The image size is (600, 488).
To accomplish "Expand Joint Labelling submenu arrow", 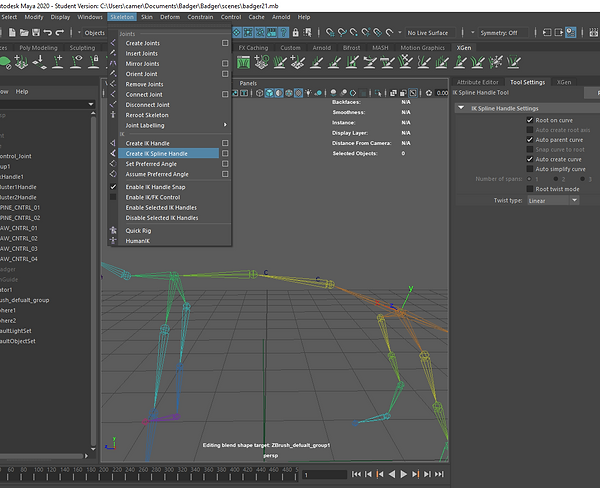I will coord(225,125).
